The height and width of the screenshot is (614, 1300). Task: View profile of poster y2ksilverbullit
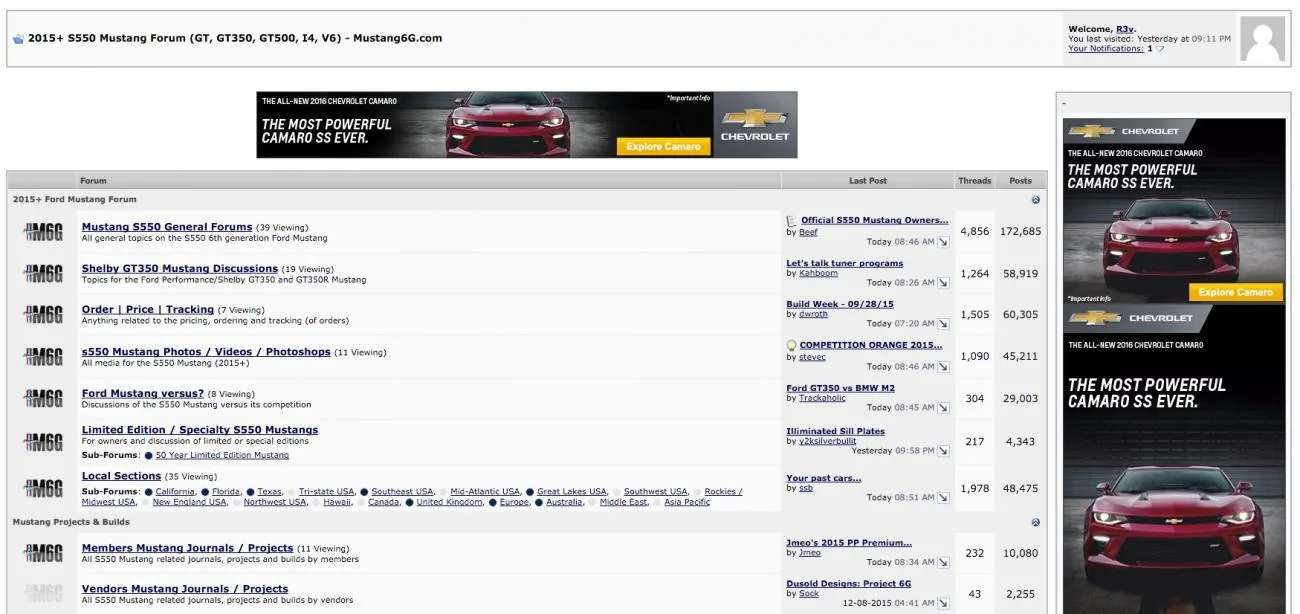click(x=827, y=441)
